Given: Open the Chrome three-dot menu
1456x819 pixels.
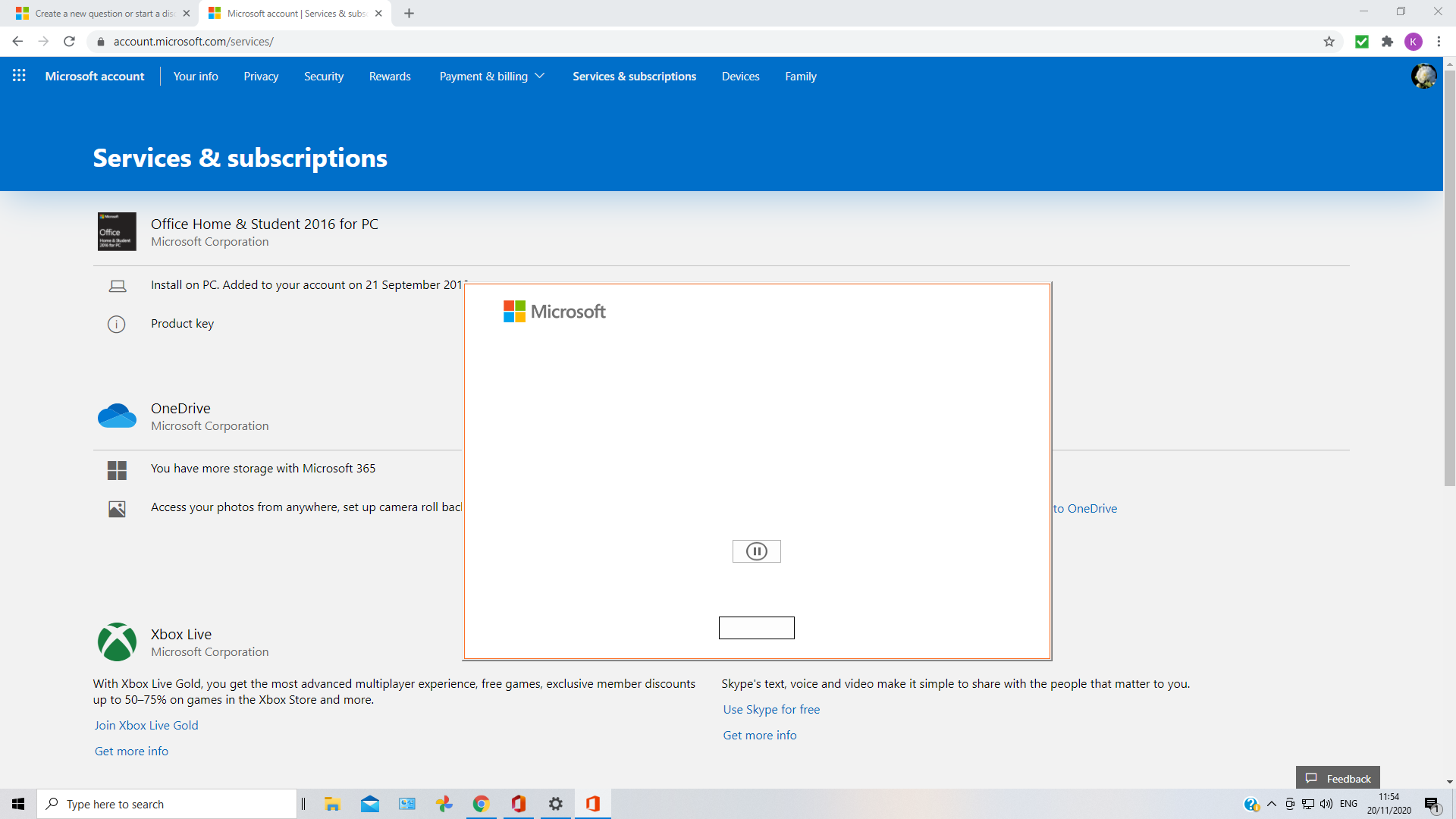Looking at the screenshot, I should coord(1439,42).
